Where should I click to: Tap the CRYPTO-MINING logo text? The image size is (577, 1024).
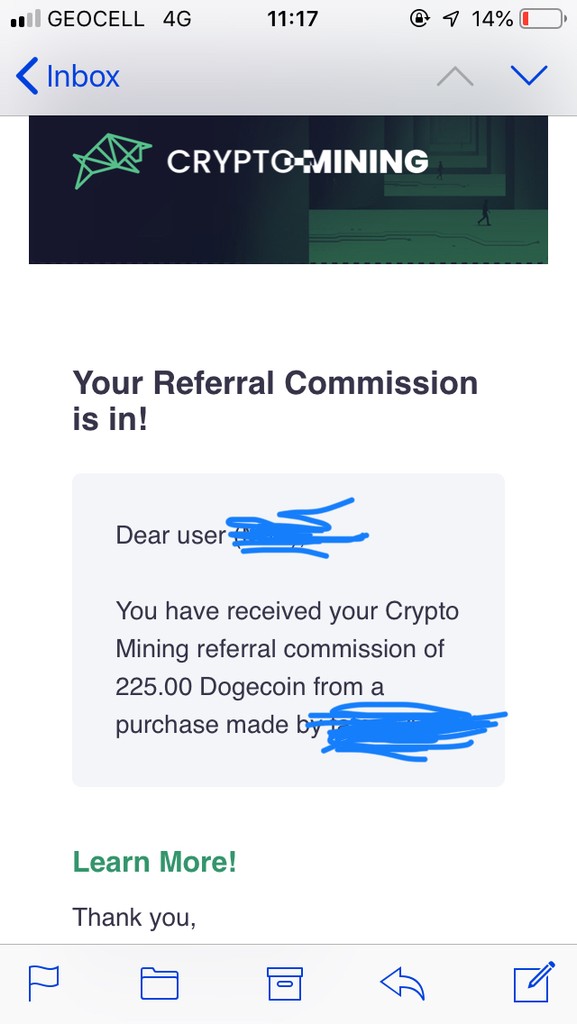pos(298,161)
